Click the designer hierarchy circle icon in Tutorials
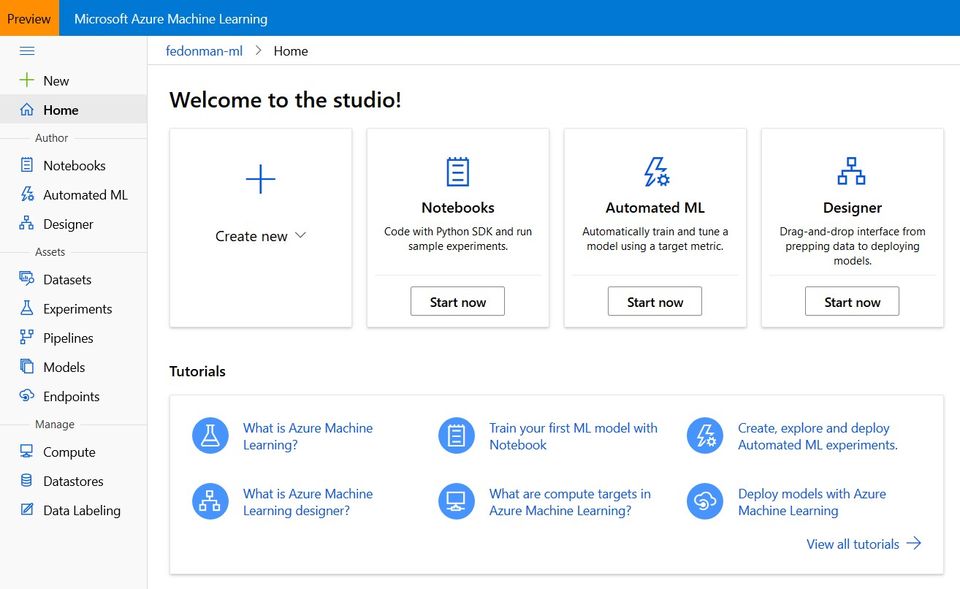This screenshot has width=960, height=589. click(x=211, y=501)
